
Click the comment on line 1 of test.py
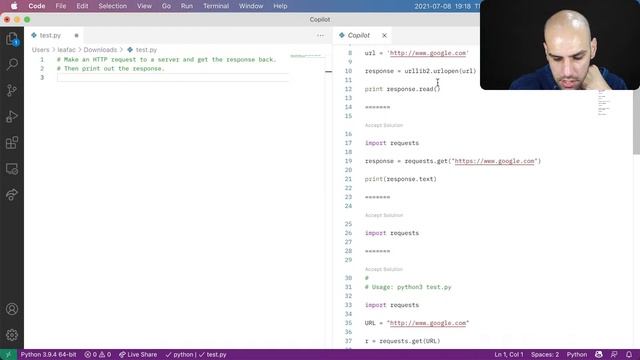tap(167, 60)
